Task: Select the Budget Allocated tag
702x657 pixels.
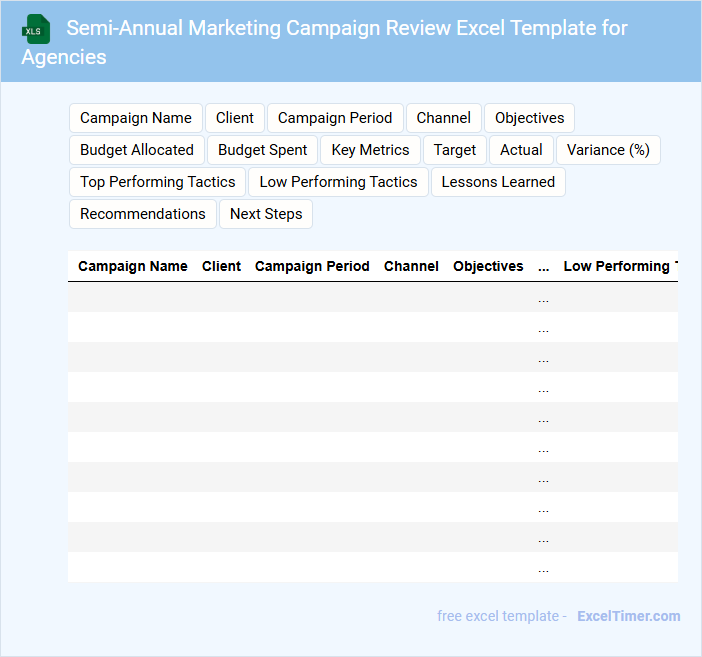Action: tap(137, 150)
